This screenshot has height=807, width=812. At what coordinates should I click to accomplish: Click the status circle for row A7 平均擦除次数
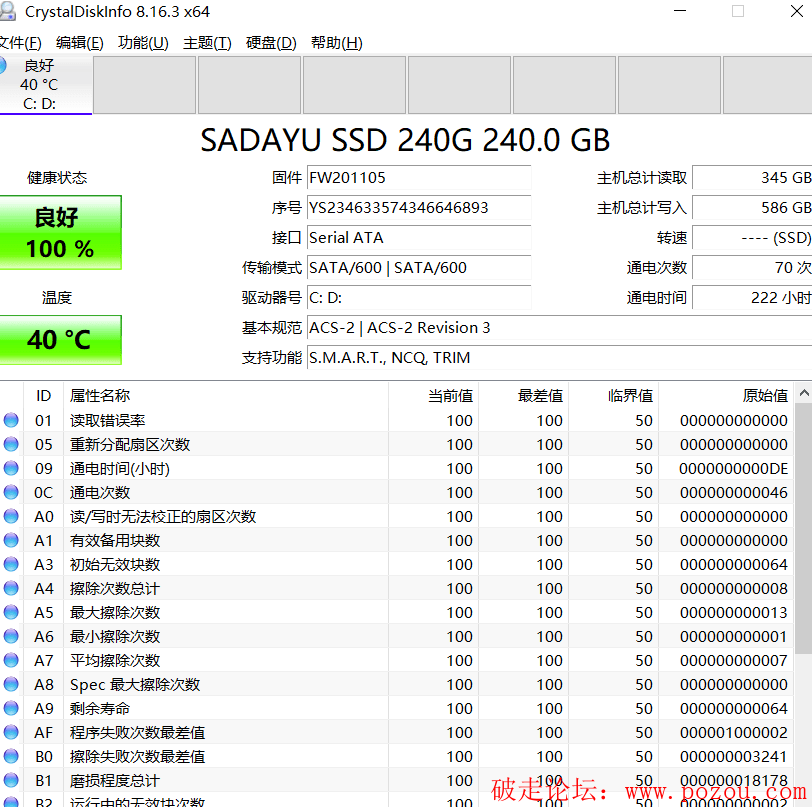pos(11,660)
